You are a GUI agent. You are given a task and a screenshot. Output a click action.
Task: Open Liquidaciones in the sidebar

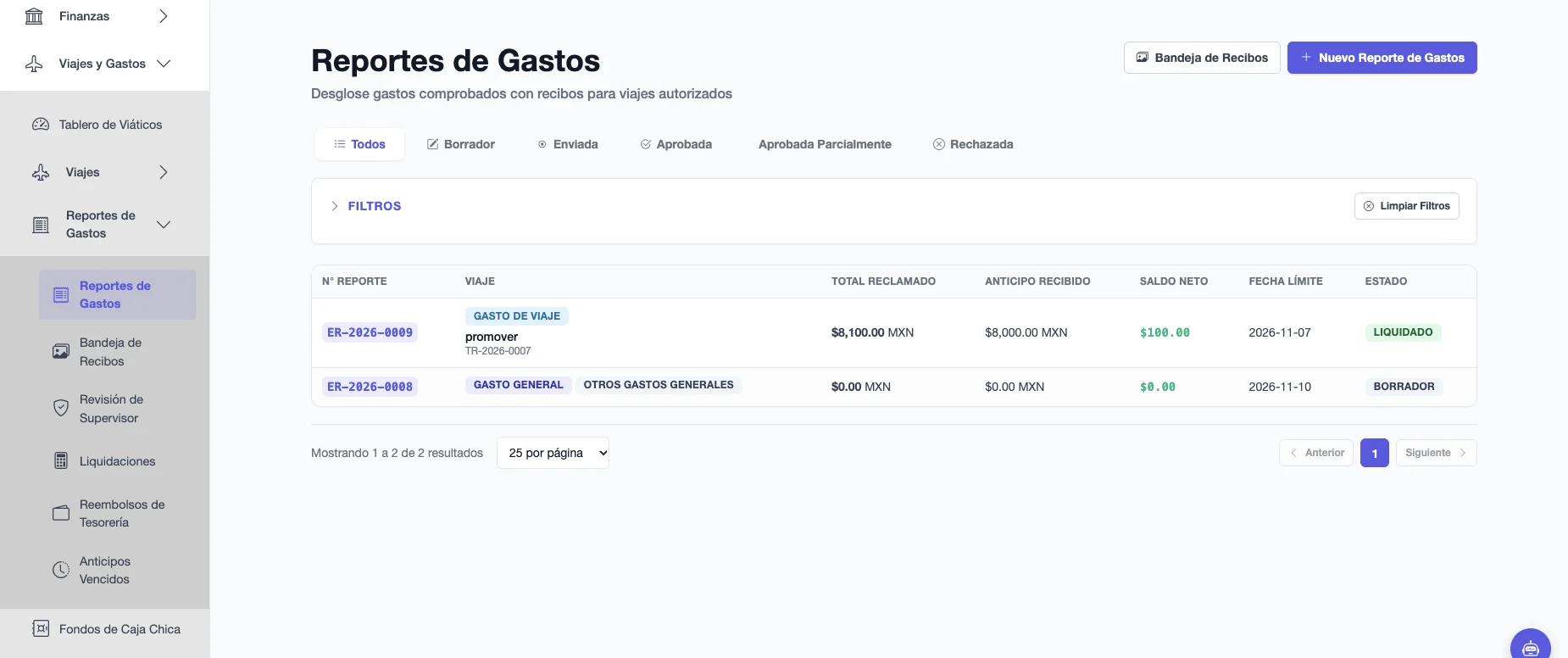[x=117, y=461]
